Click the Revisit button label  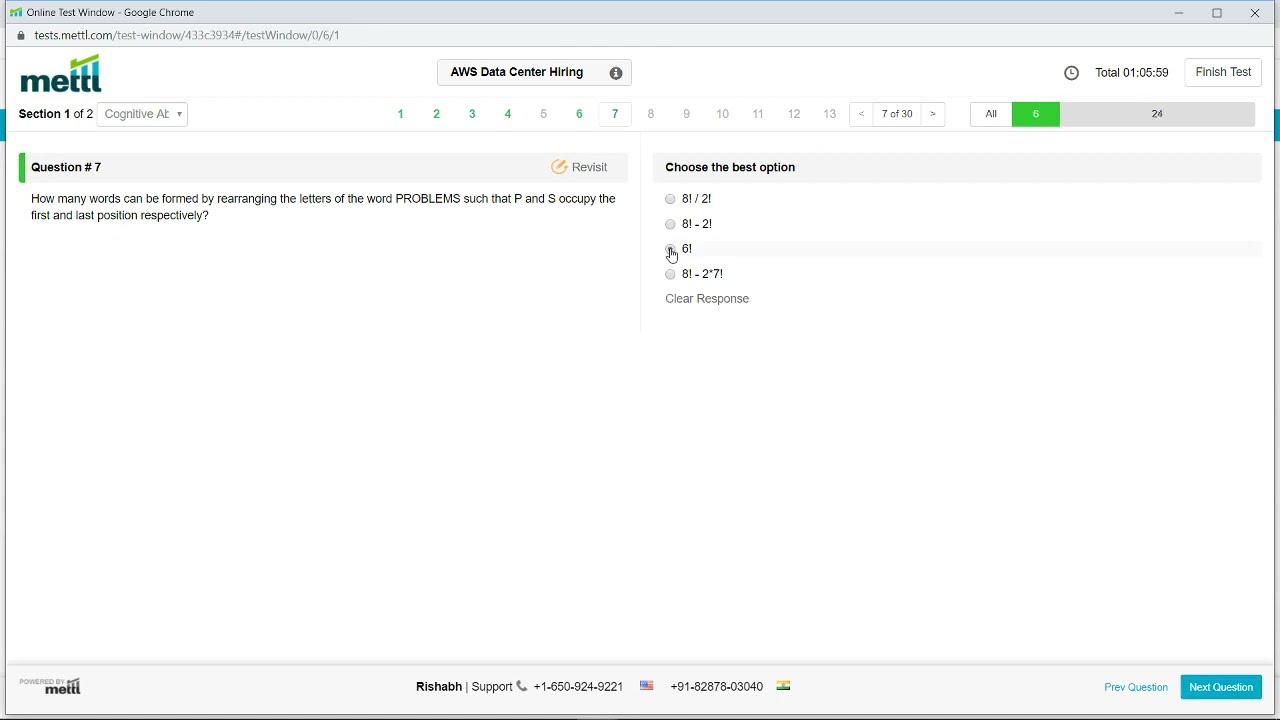click(590, 167)
